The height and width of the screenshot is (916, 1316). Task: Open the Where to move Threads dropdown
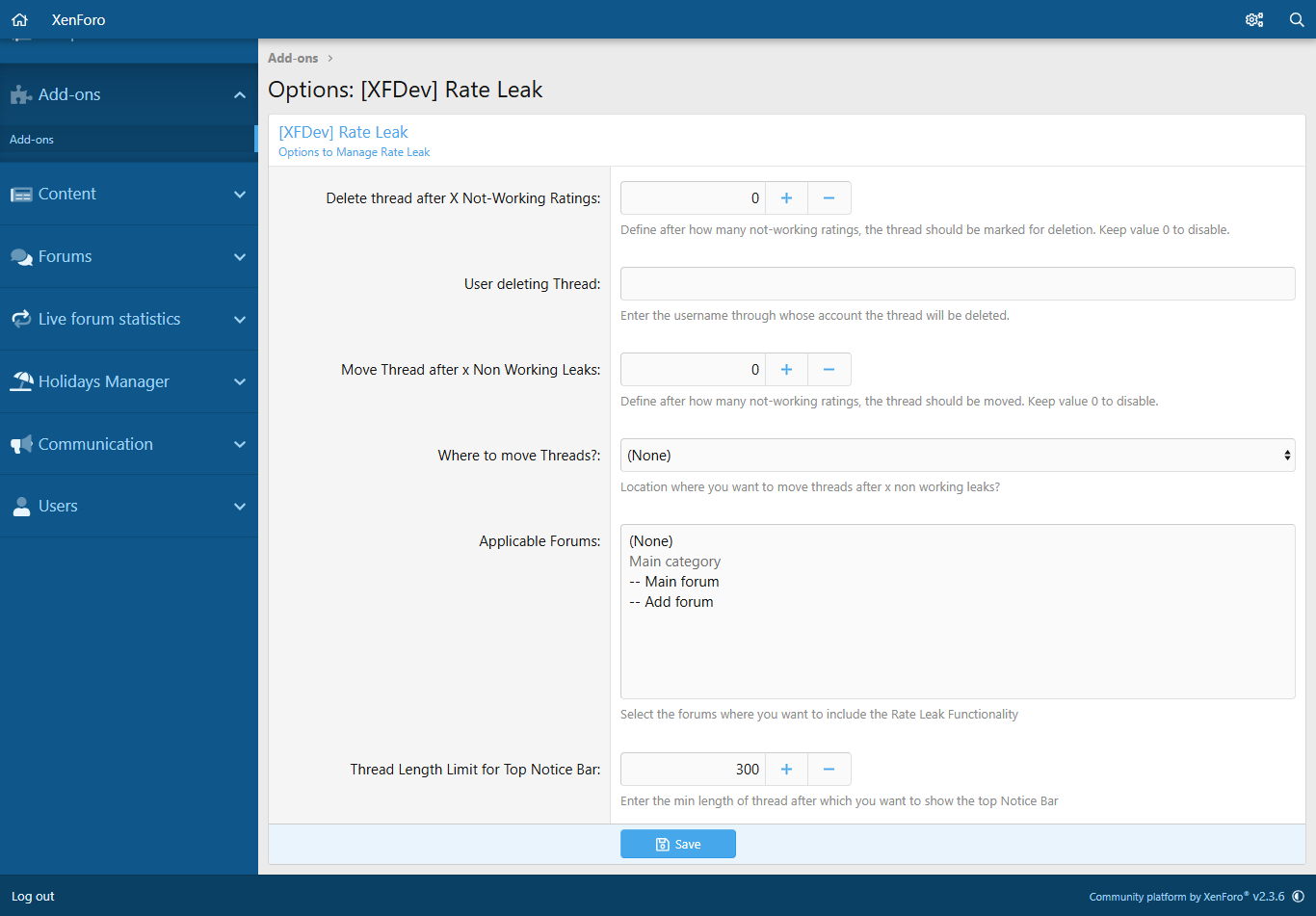[x=957, y=456]
